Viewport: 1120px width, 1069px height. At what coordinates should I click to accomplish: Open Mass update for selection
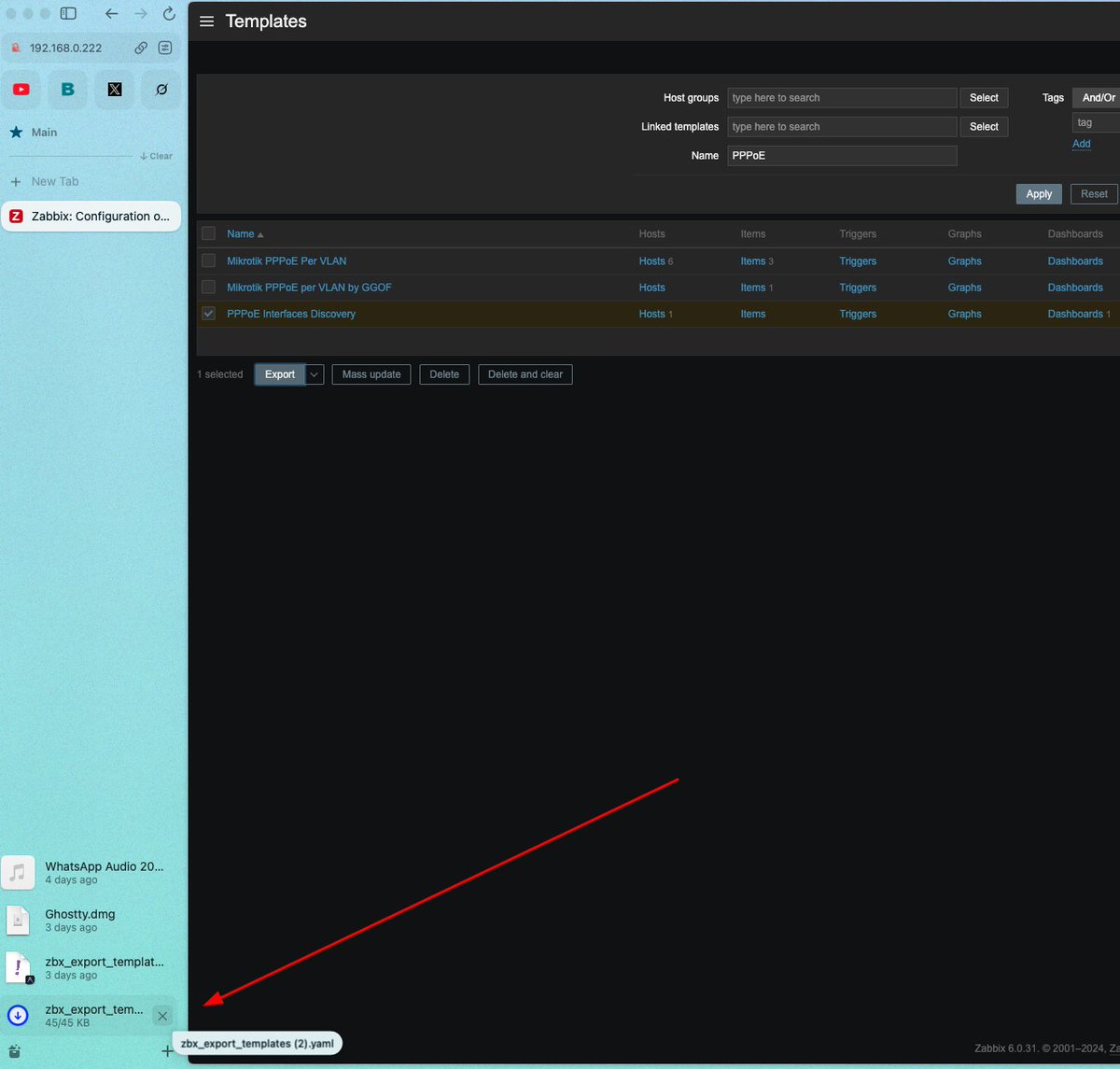coord(371,374)
